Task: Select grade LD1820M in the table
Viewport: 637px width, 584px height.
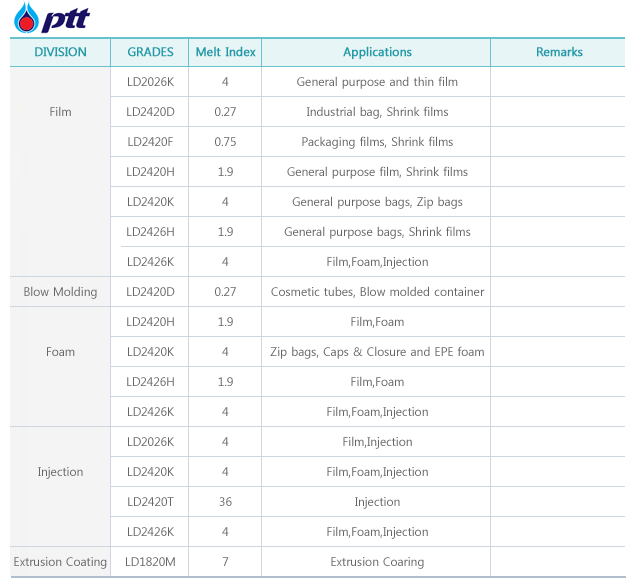Action: click(150, 562)
